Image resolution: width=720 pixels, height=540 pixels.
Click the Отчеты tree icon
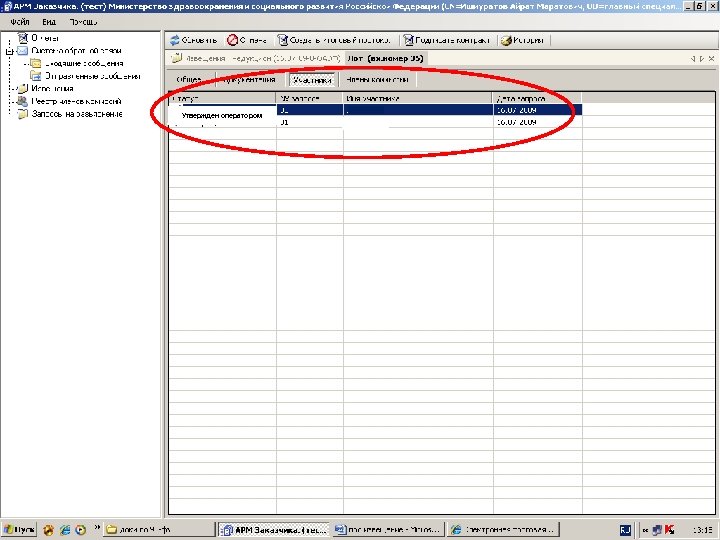(22, 38)
